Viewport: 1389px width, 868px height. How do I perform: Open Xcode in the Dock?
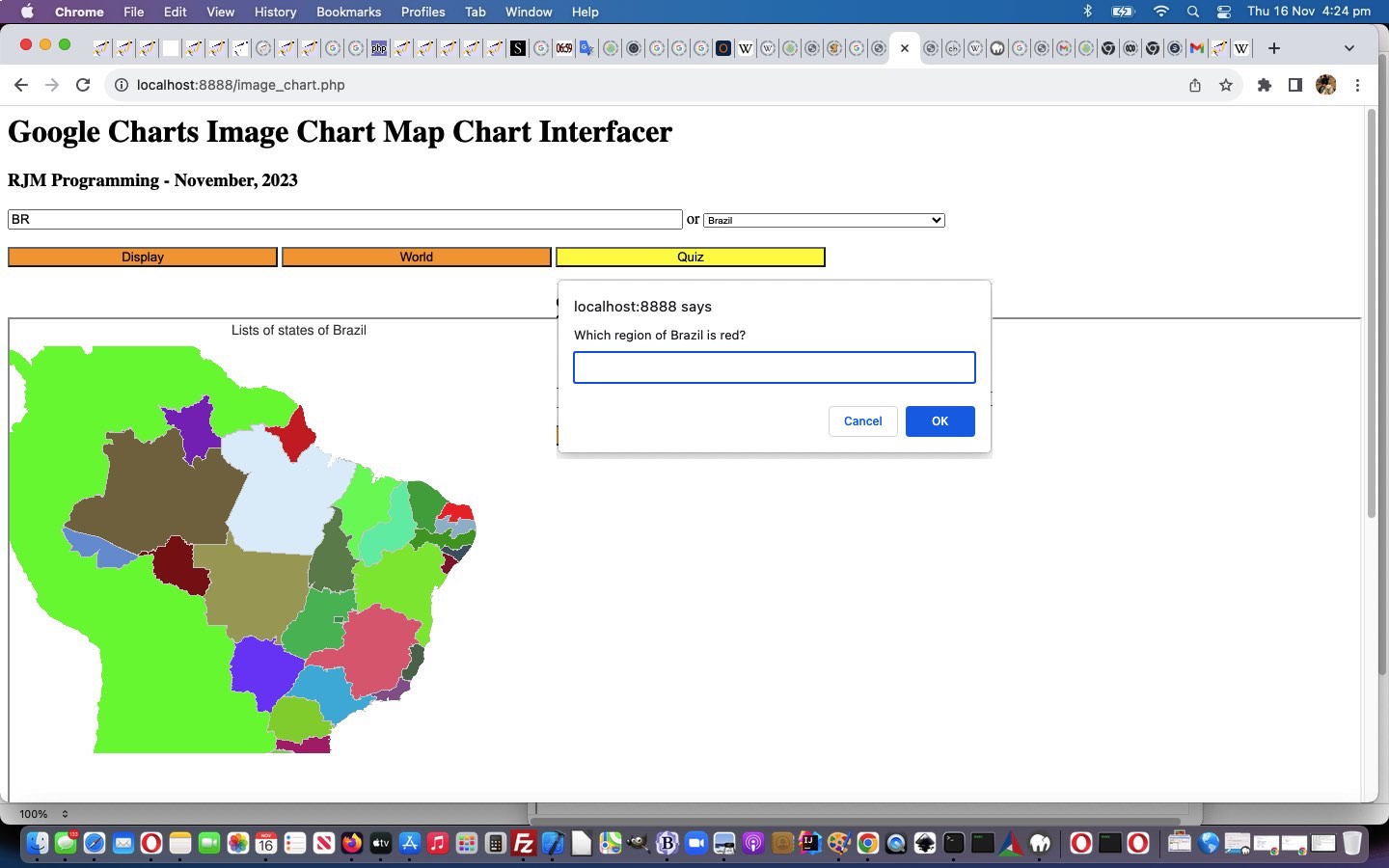coord(553,844)
